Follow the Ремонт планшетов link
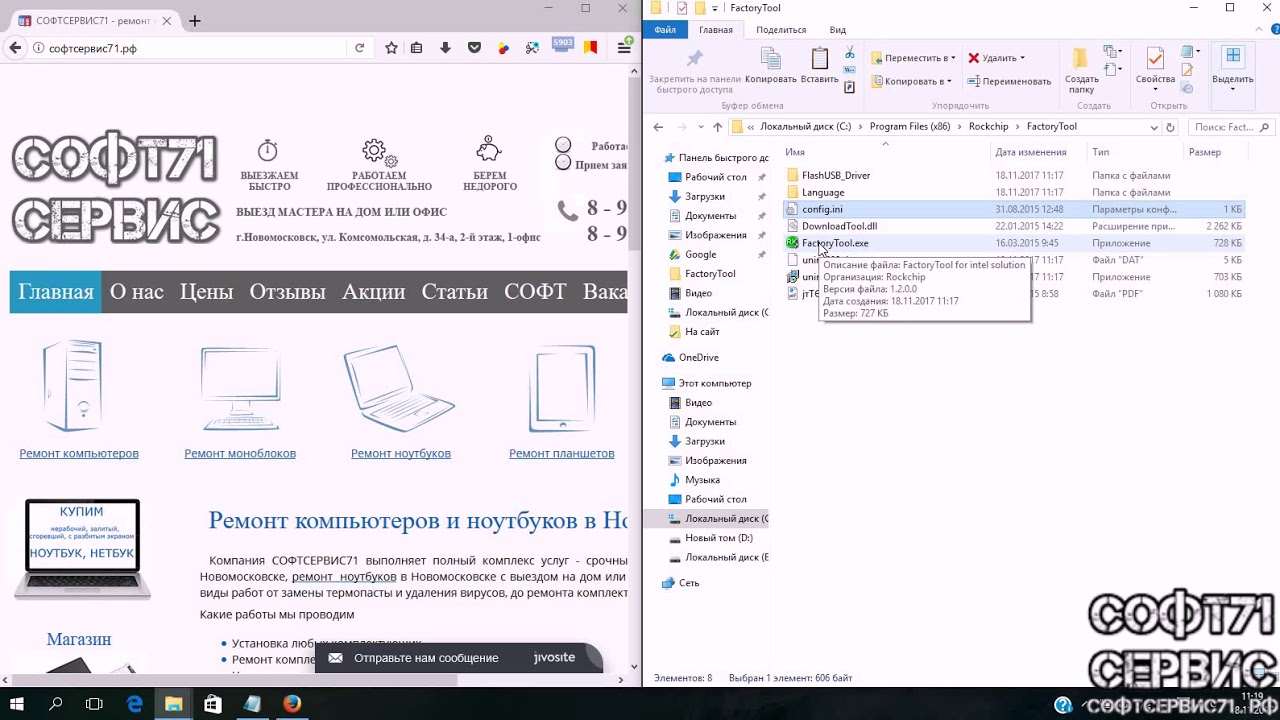The width and height of the screenshot is (1280, 720). click(562, 453)
